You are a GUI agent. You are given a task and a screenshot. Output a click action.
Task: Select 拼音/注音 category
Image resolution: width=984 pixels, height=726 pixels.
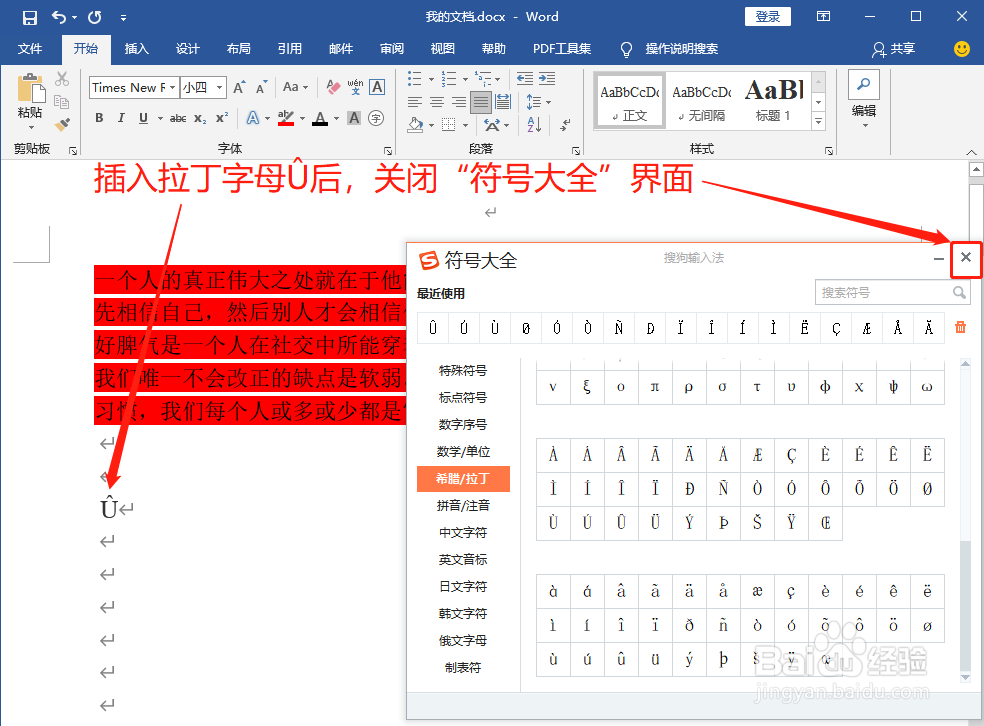point(463,505)
